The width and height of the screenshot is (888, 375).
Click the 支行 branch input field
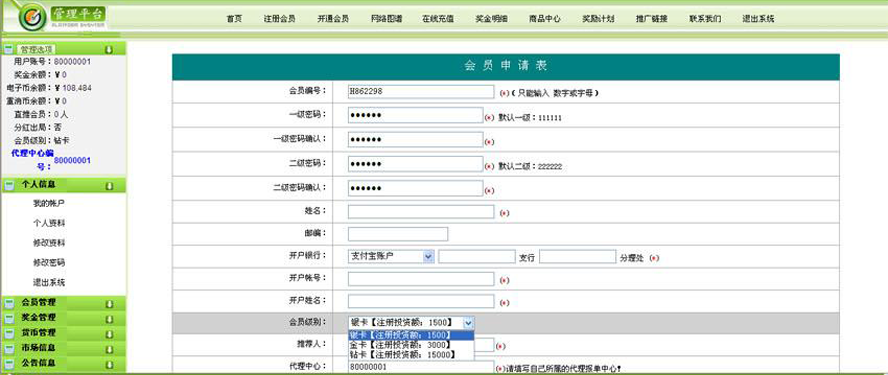point(477,257)
